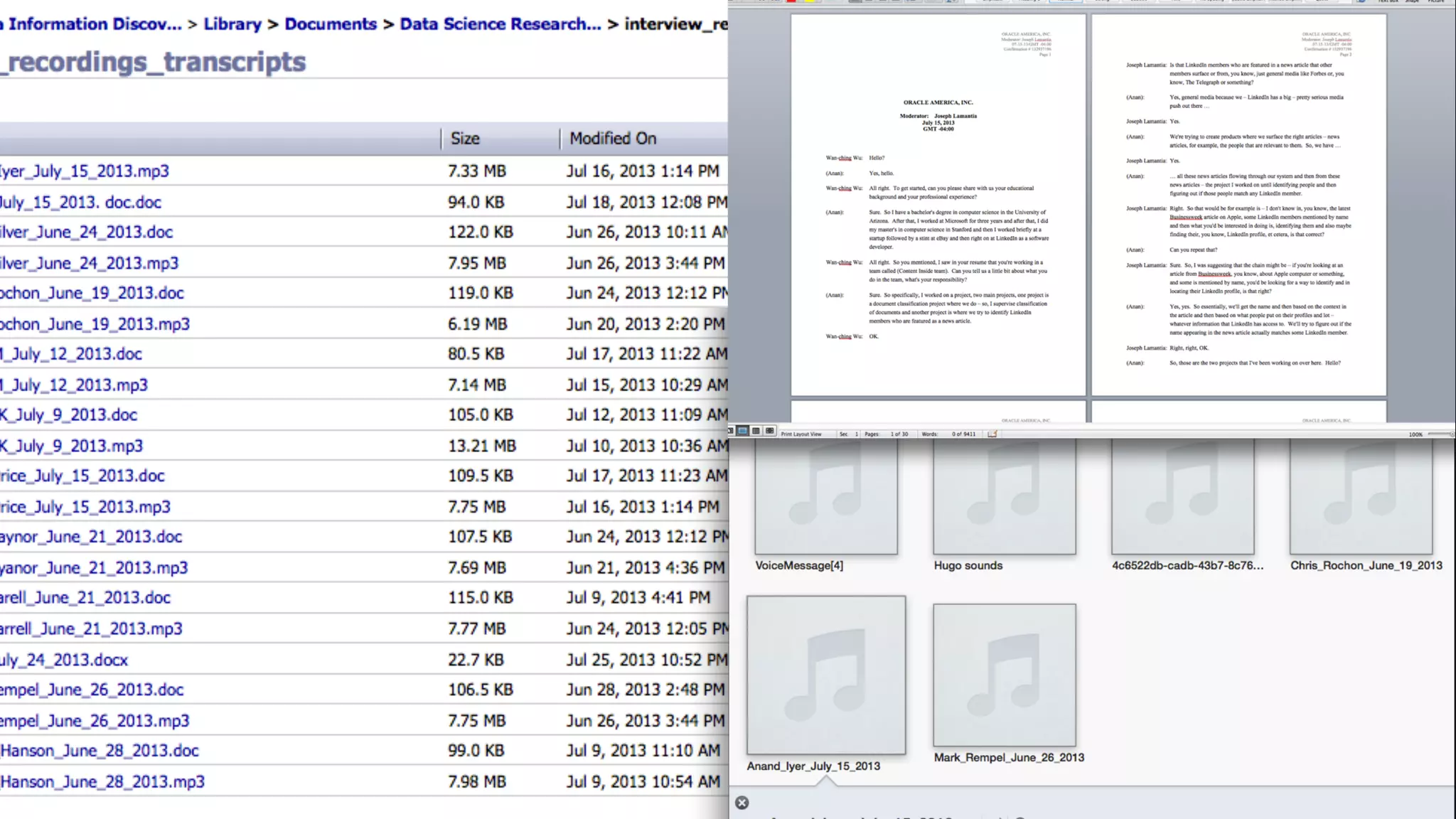Viewport: 1456px width, 819px height.
Task: Sort by the Modified On column header
Action: [x=612, y=139]
